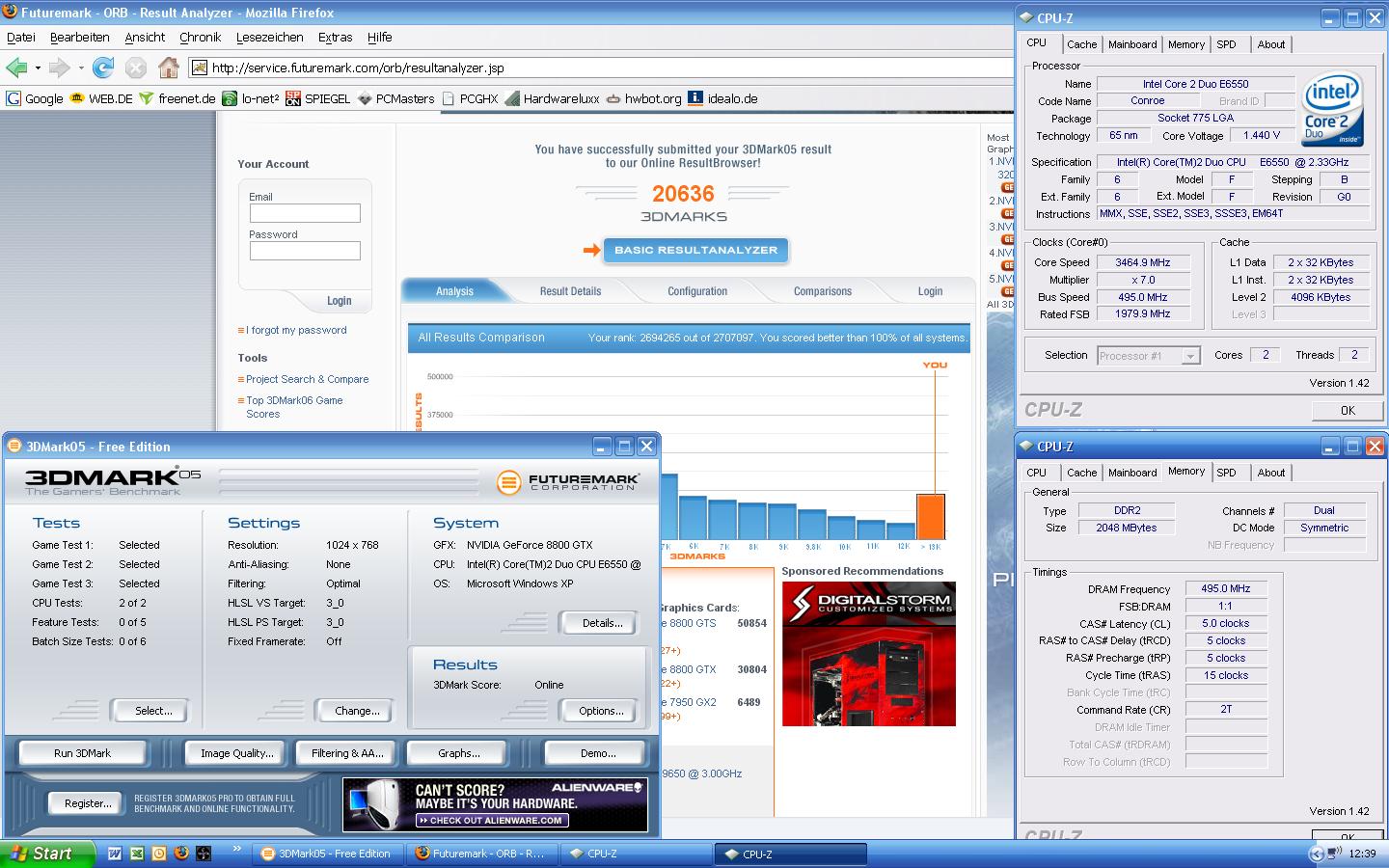Screen dimensions: 1389x868
Task: Open the back history dropdown arrow
Action: click(x=38, y=68)
